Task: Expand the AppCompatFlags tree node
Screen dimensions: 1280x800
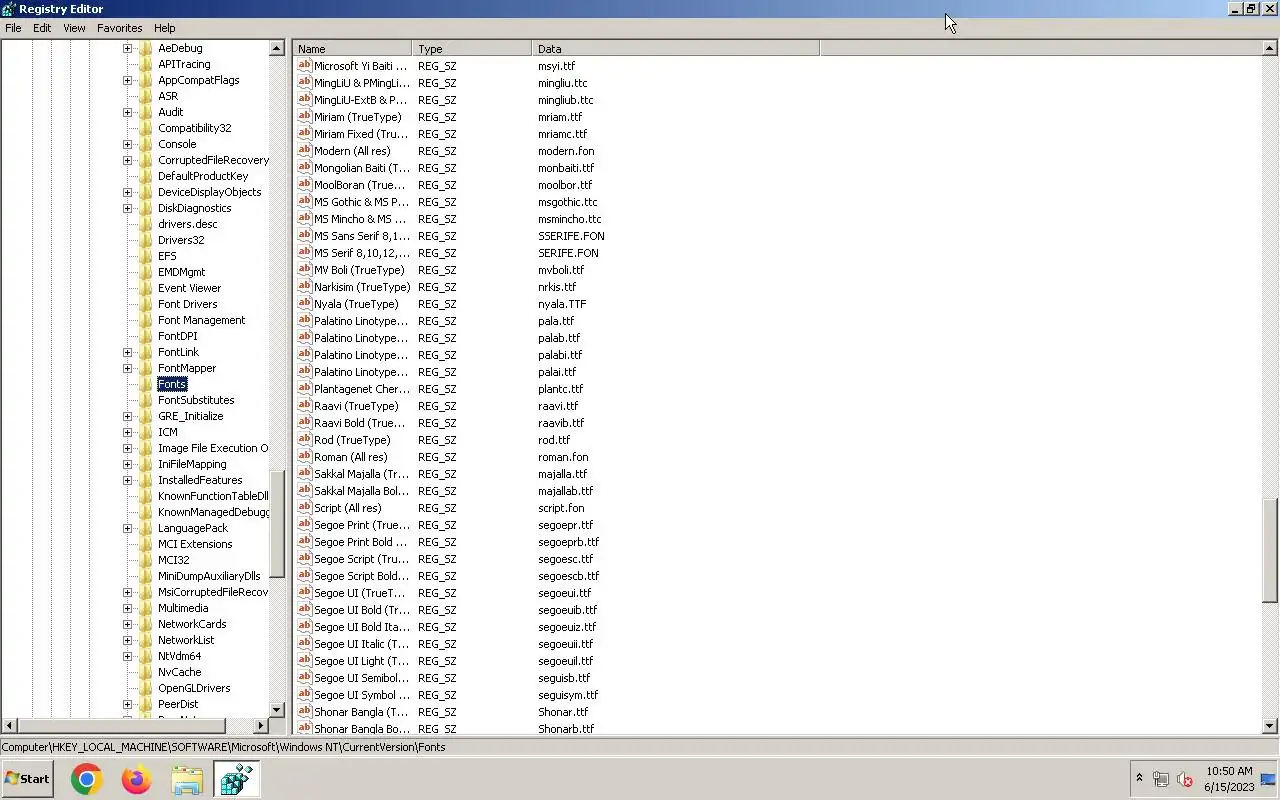Action: click(x=127, y=80)
